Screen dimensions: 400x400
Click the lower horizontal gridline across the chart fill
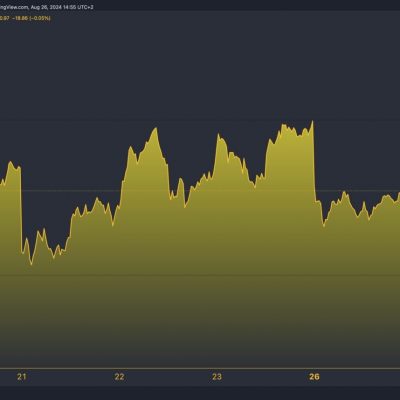pos(200,275)
